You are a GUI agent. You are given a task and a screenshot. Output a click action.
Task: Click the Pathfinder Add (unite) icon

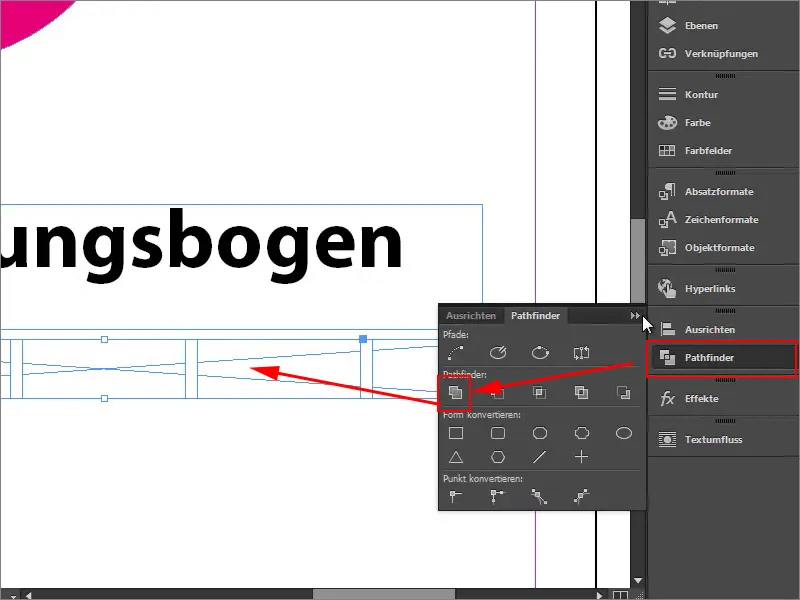click(x=456, y=392)
